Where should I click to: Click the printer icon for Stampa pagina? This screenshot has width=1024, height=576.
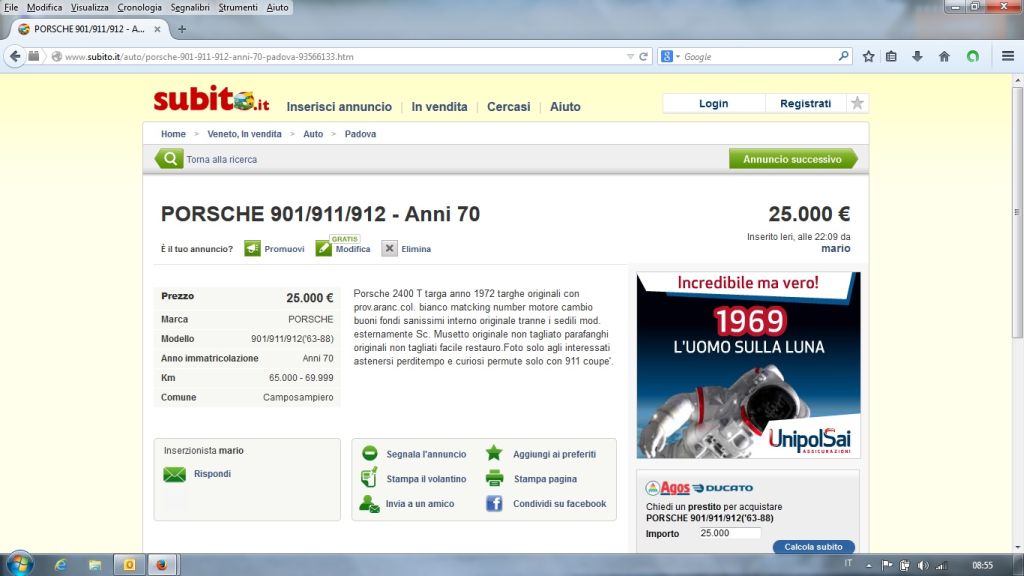[494, 479]
